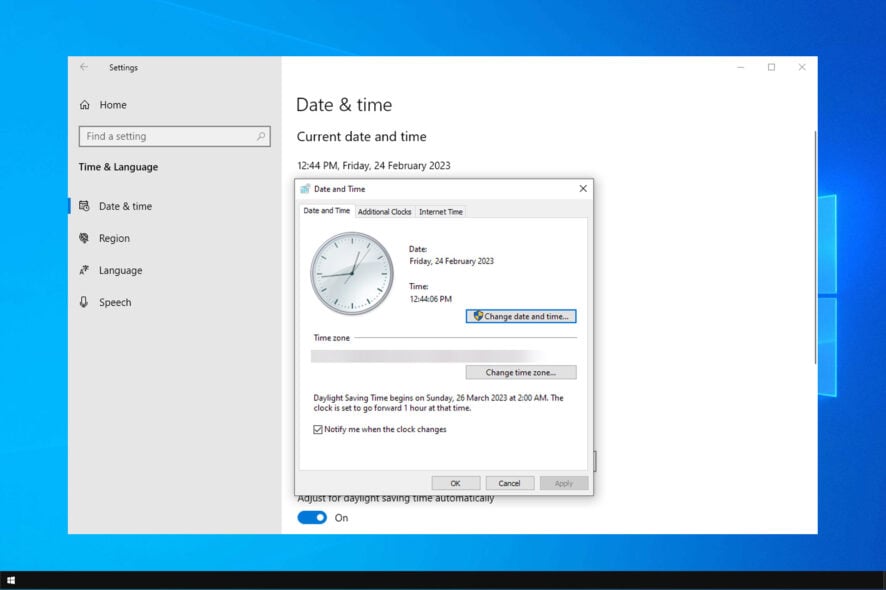Click the shield icon on Change date and time
Viewport: 886px width, 590px height.
478,316
